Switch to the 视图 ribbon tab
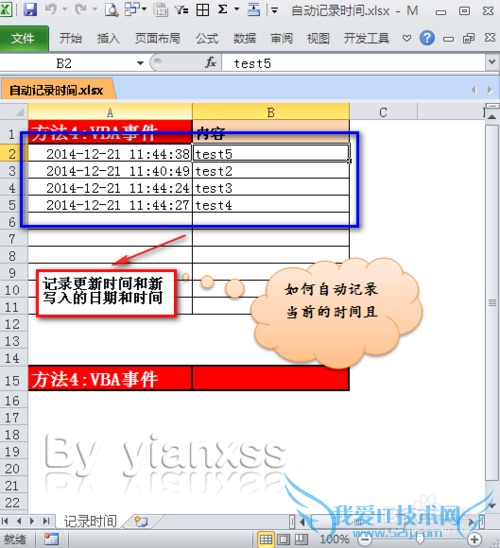 pyautogui.click(x=318, y=38)
